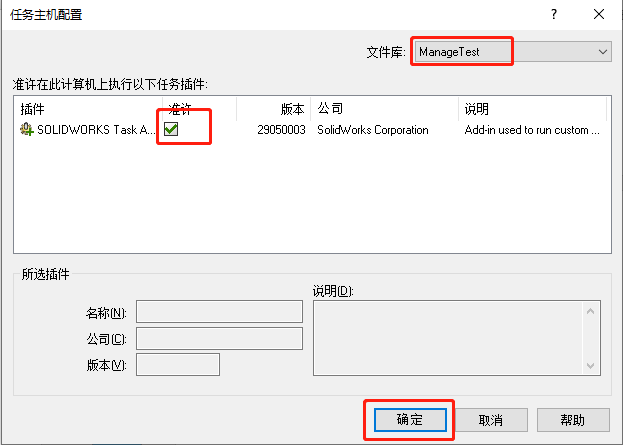This screenshot has height=445, width=623.
Task: Click the 版本(V) text field under 所选插件
Action: click(x=177, y=365)
